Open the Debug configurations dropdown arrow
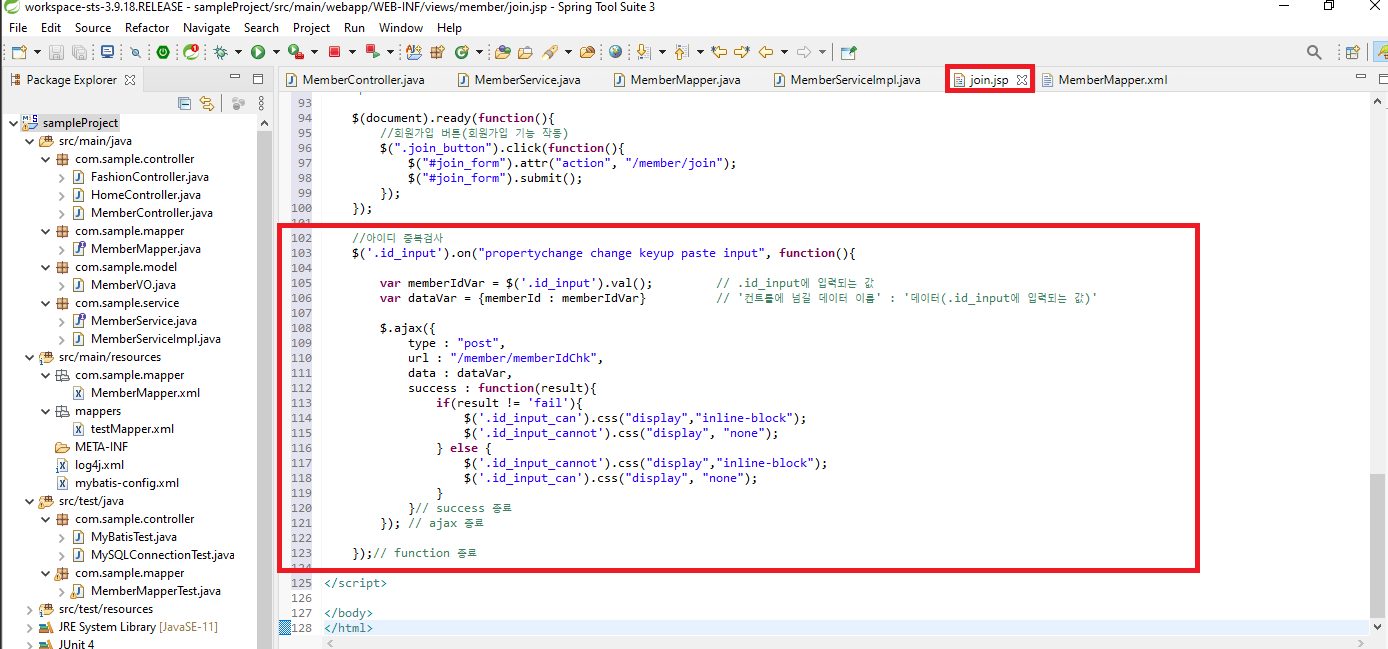 [x=238, y=51]
